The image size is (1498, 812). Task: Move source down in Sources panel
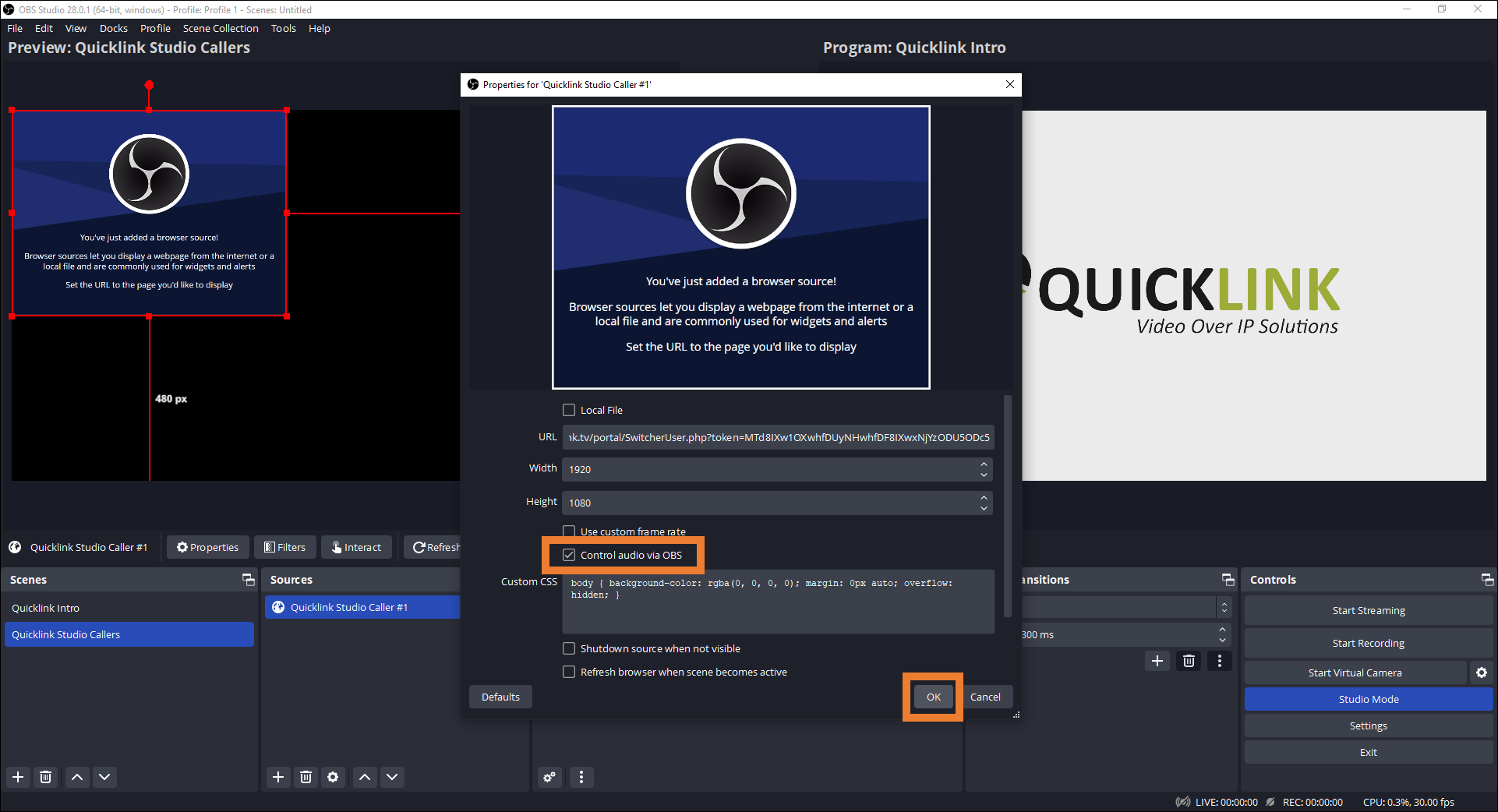point(392,777)
